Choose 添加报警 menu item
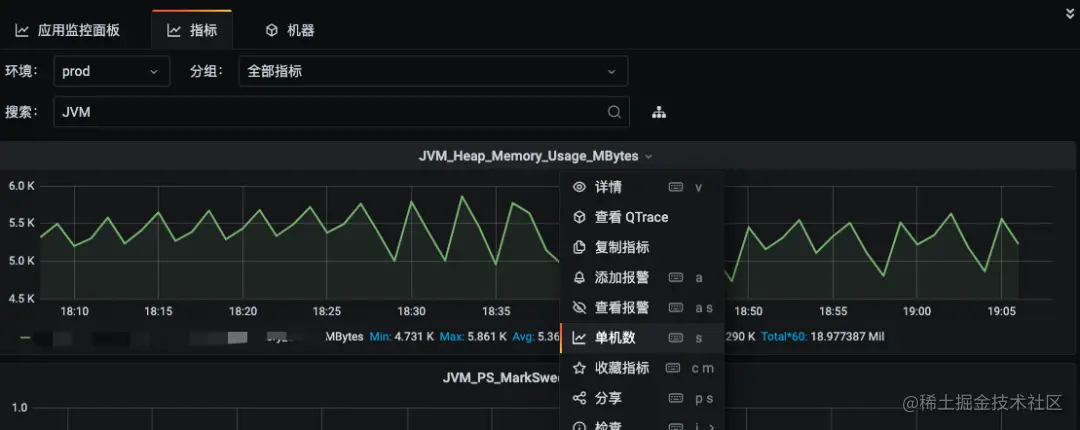 click(x=642, y=278)
